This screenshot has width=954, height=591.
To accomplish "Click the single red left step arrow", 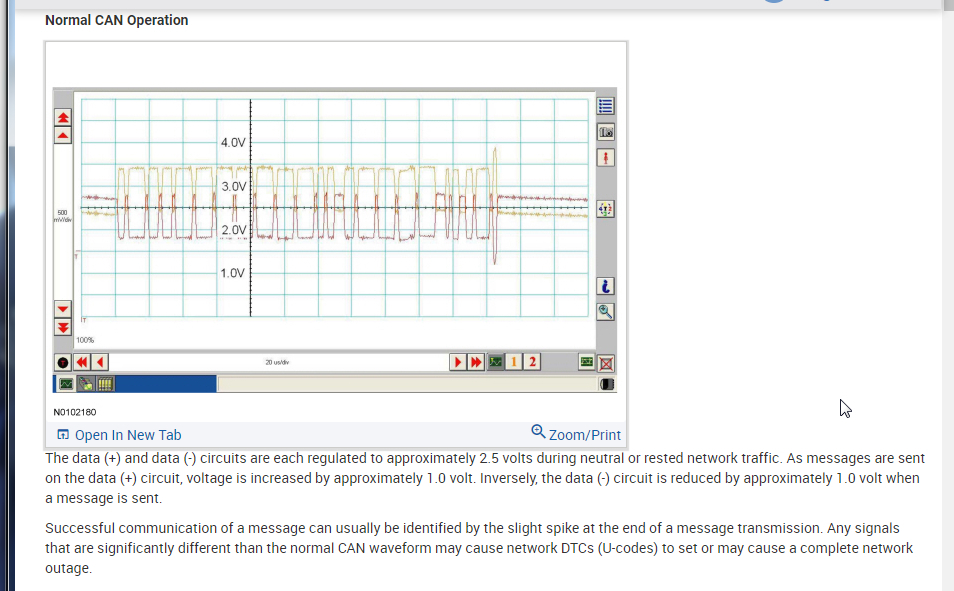I will click(100, 363).
